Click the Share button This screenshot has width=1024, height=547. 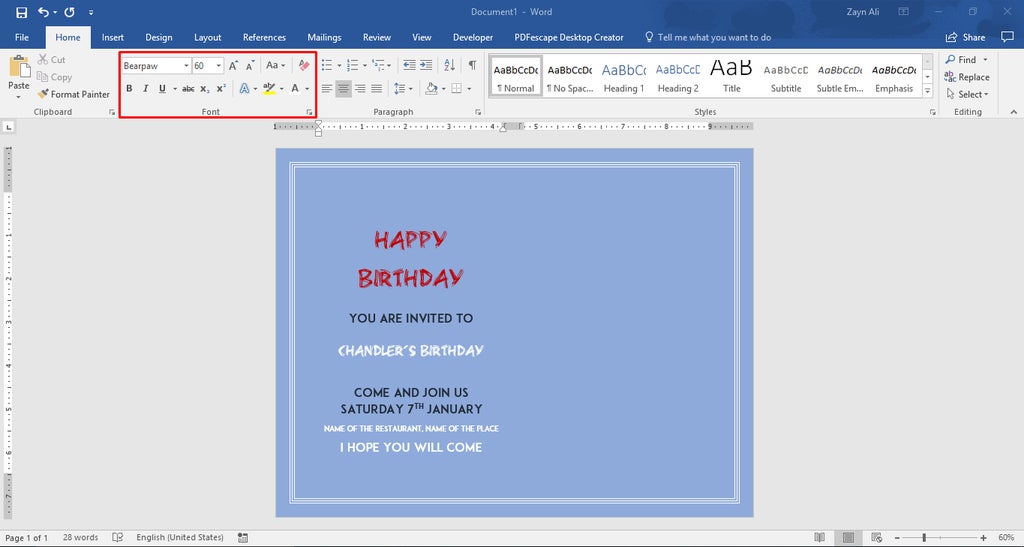click(965, 37)
